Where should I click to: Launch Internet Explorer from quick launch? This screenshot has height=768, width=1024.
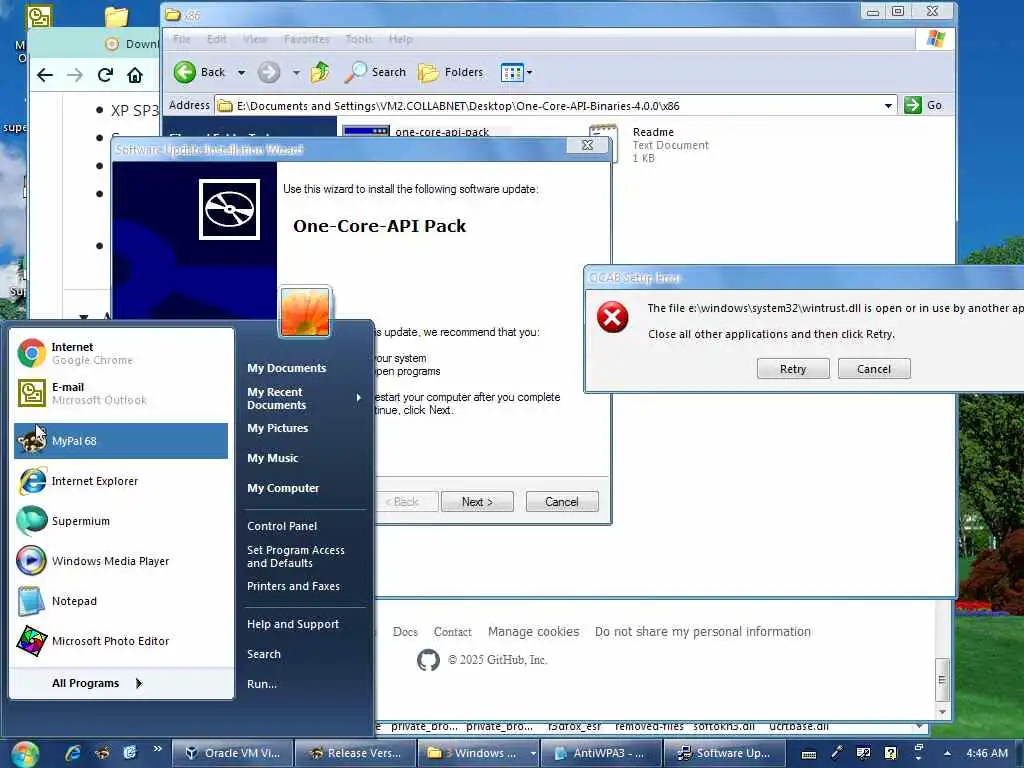point(72,753)
